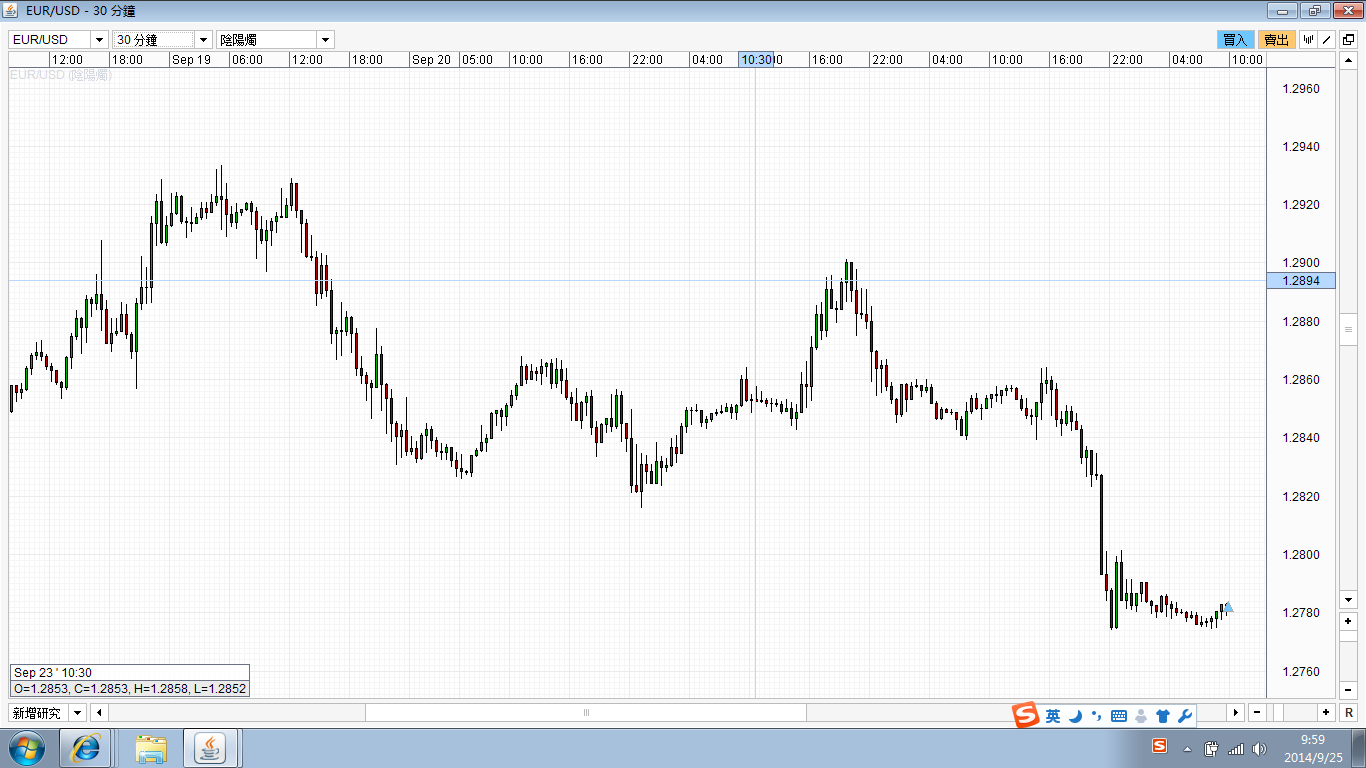This screenshot has width=1366, height=768.
Task: Click the Java application taskbar icon
Action: pyautogui.click(x=212, y=748)
